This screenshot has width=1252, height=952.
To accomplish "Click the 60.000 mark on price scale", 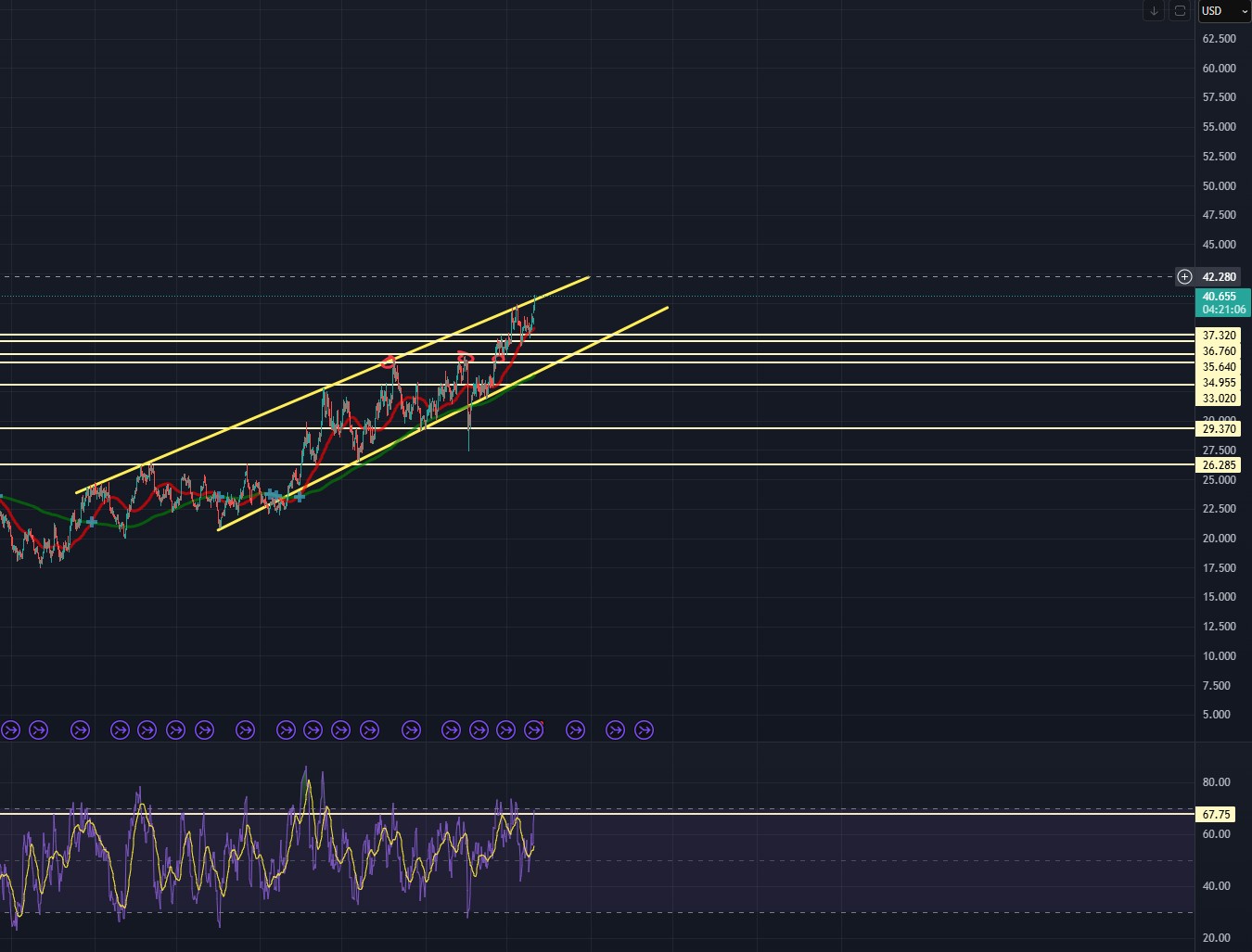I will (1219, 69).
